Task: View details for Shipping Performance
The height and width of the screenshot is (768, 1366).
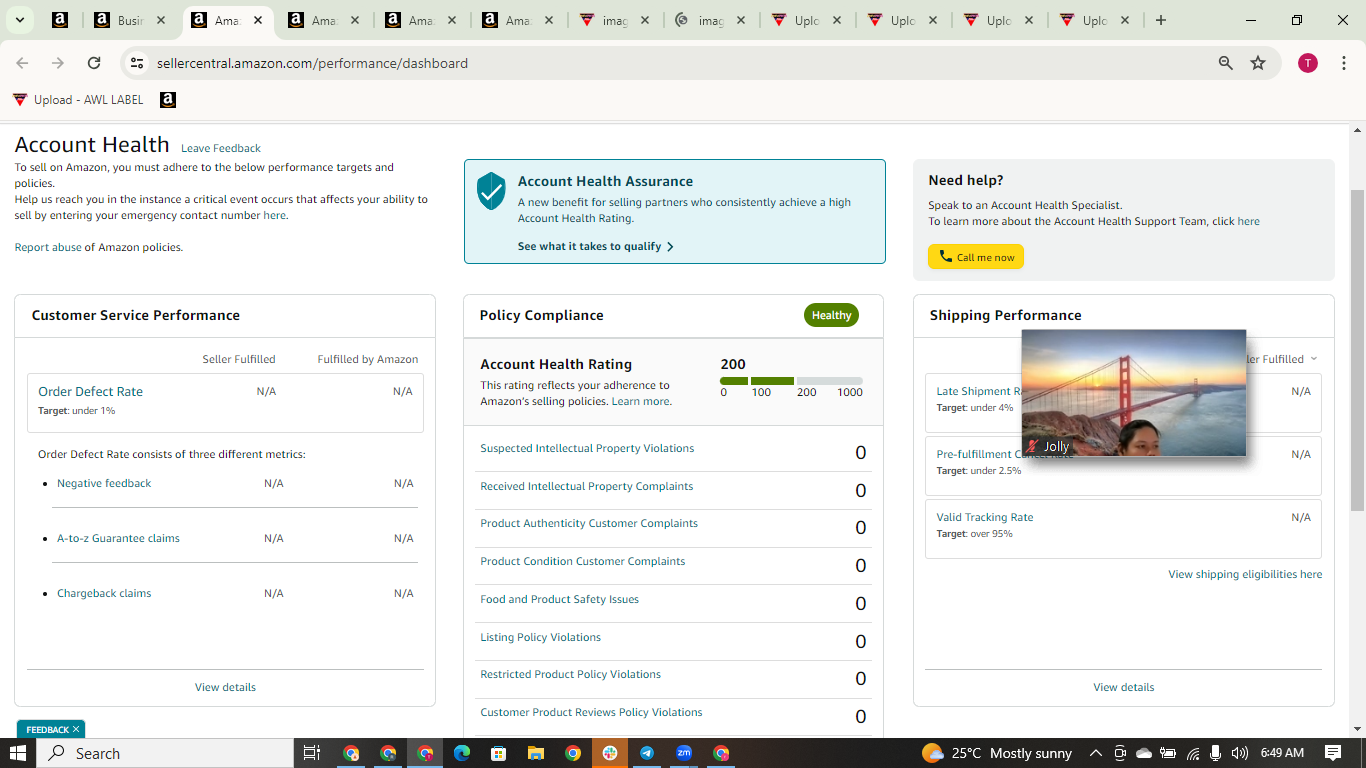Action: coord(1124,687)
